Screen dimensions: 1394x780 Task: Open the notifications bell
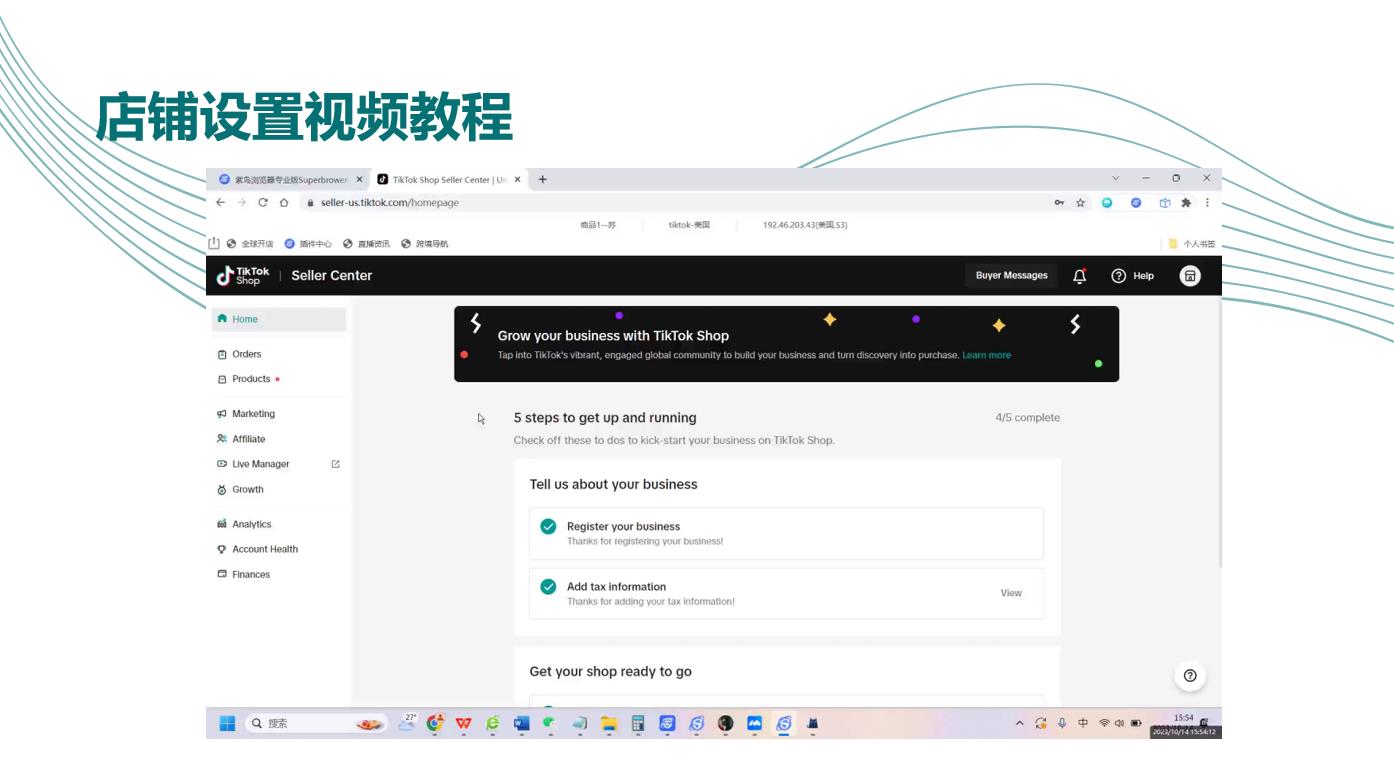point(1080,276)
